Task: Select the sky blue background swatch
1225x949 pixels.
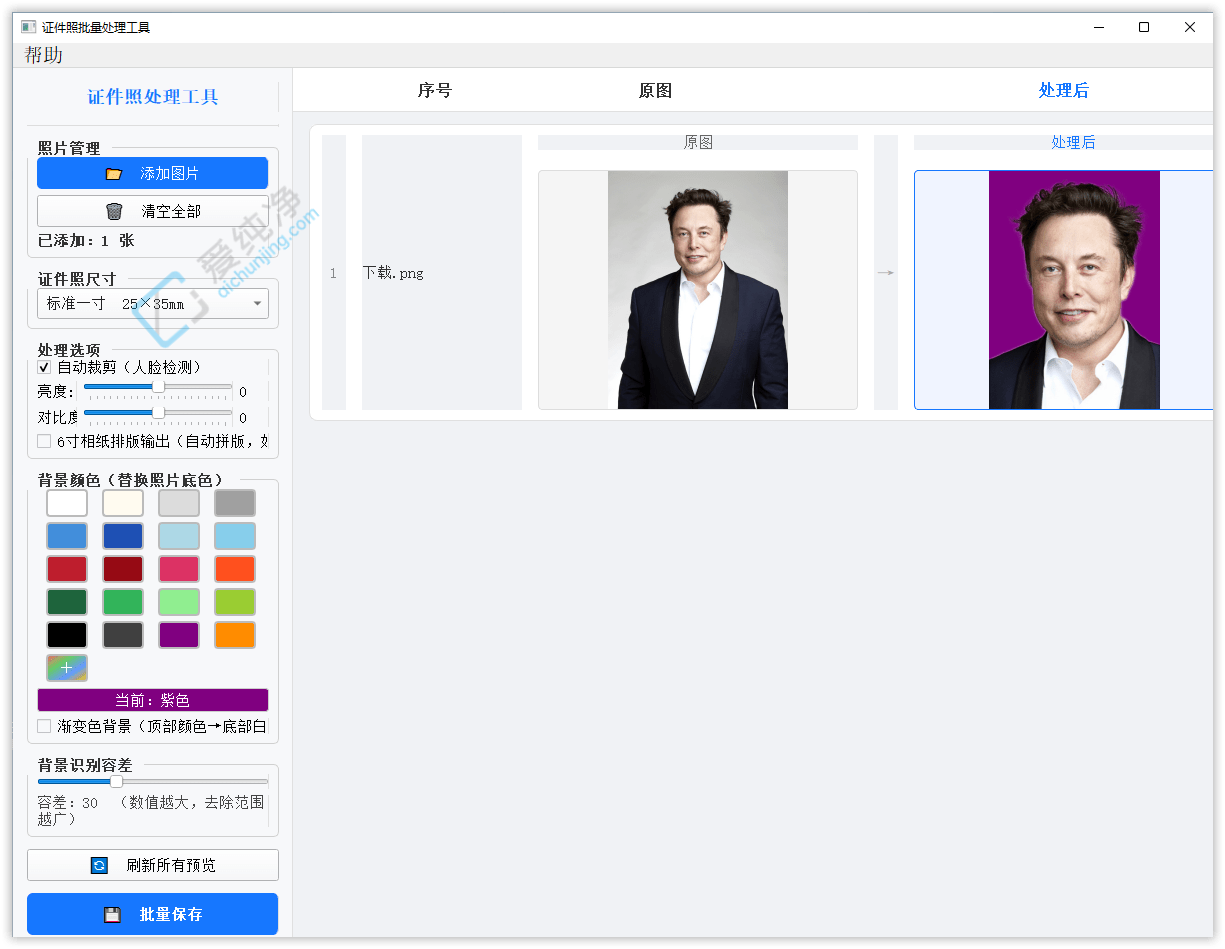Action: (x=235, y=536)
